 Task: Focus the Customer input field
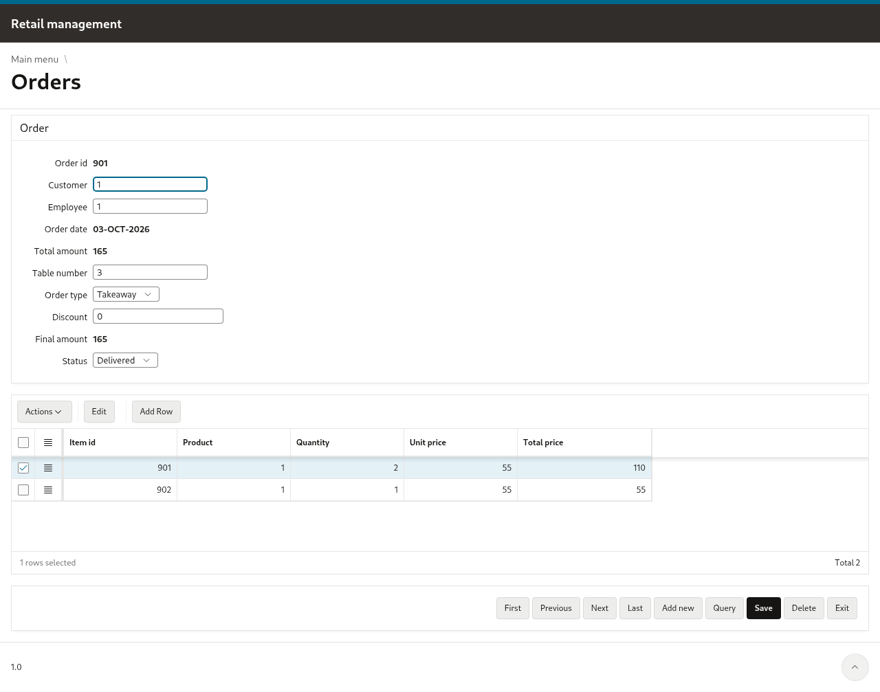pos(150,184)
